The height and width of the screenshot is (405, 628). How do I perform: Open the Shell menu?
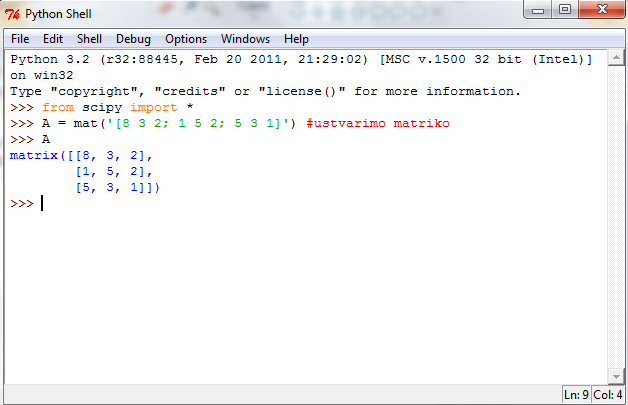(x=90, y=39)
